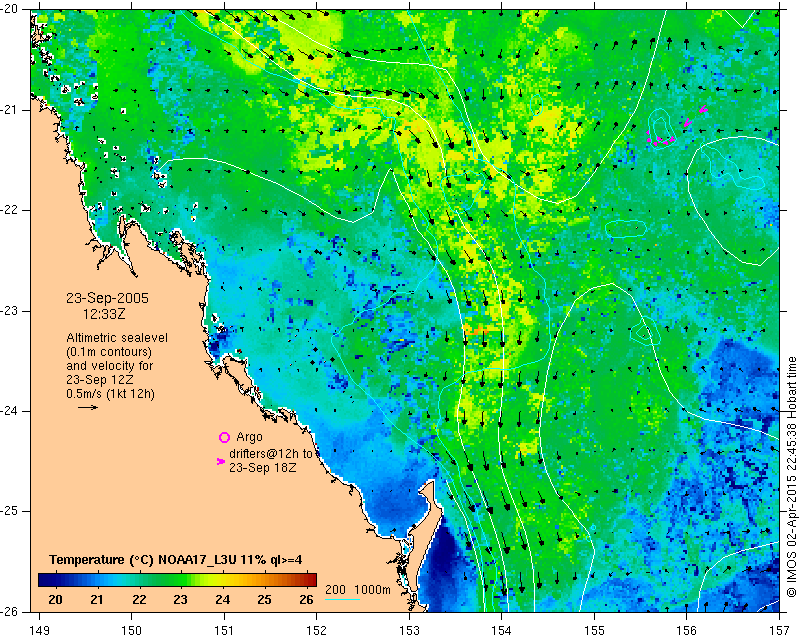The height and width of the screenshot is (640, 800).
Task: Click the latitude axis label -21
Action: [x=9, y=110]
